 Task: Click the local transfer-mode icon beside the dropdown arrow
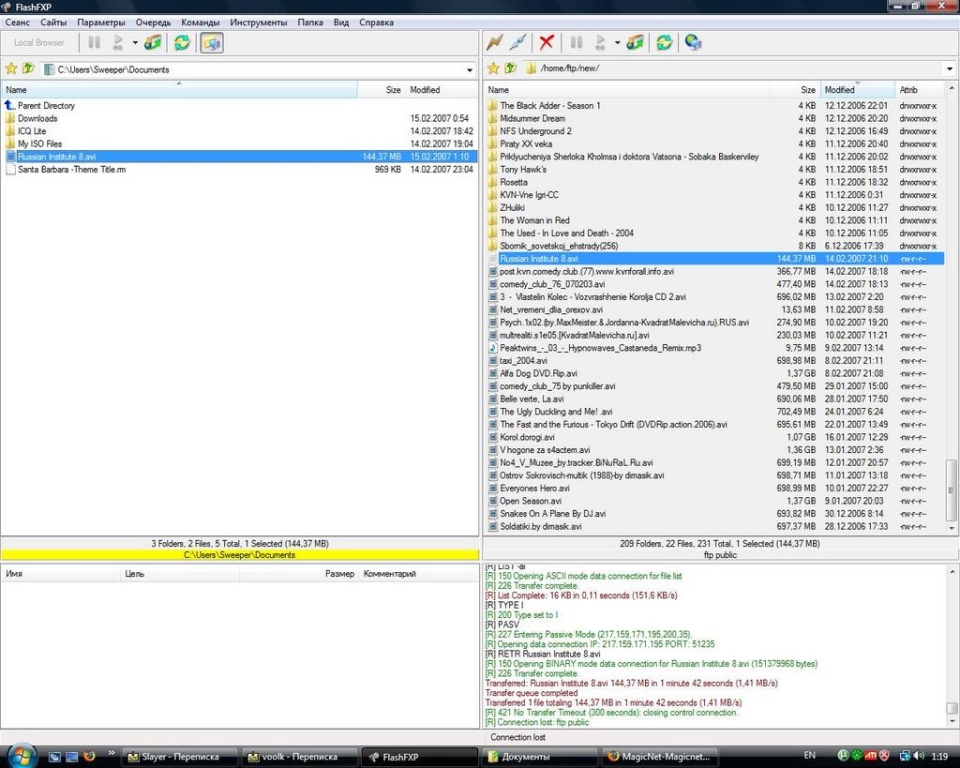tap(152, 42)
